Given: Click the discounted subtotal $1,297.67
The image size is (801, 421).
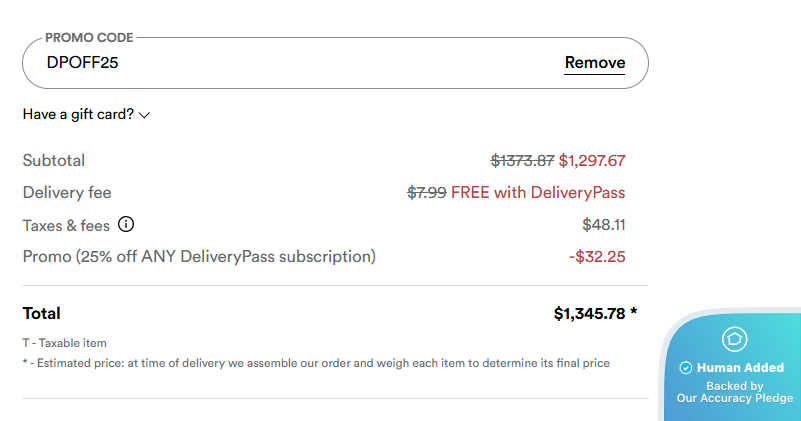Looking at the screenshot, I should (592, 160).
